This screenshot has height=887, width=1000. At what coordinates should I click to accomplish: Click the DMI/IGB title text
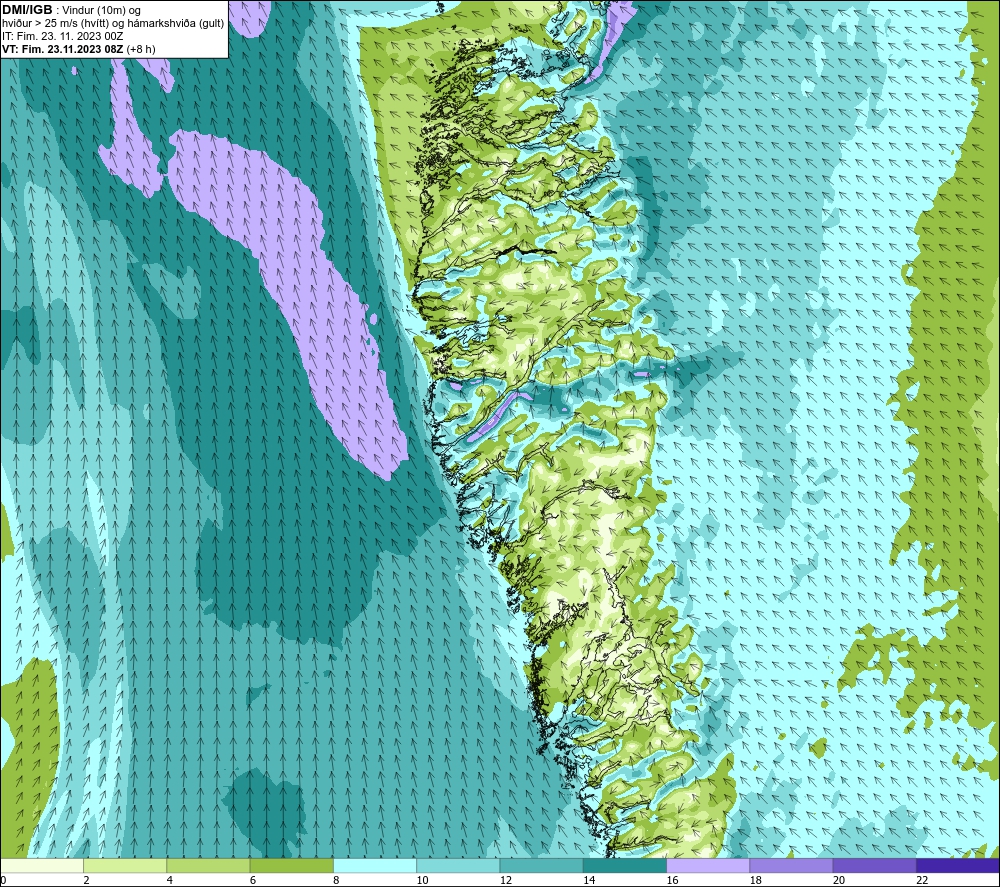click(x=27, y=10)
